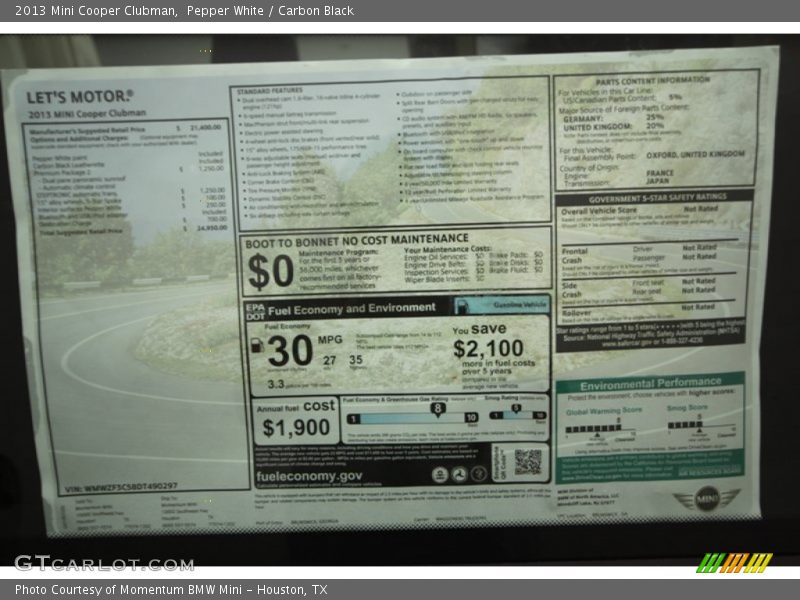
Task: Click the Annual fuel cost $1,900 box
Action: [x=295, y=420]
